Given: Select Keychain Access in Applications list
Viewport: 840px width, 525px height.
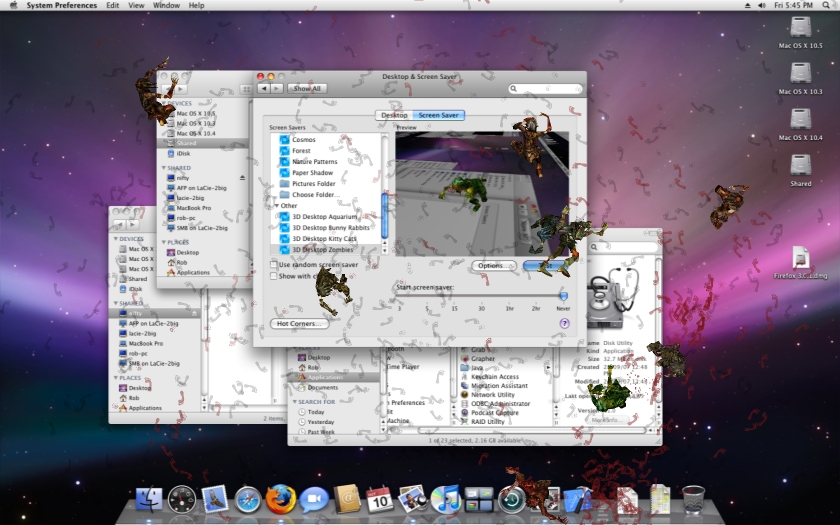Looking at the screenshot, I should point(494,377).
